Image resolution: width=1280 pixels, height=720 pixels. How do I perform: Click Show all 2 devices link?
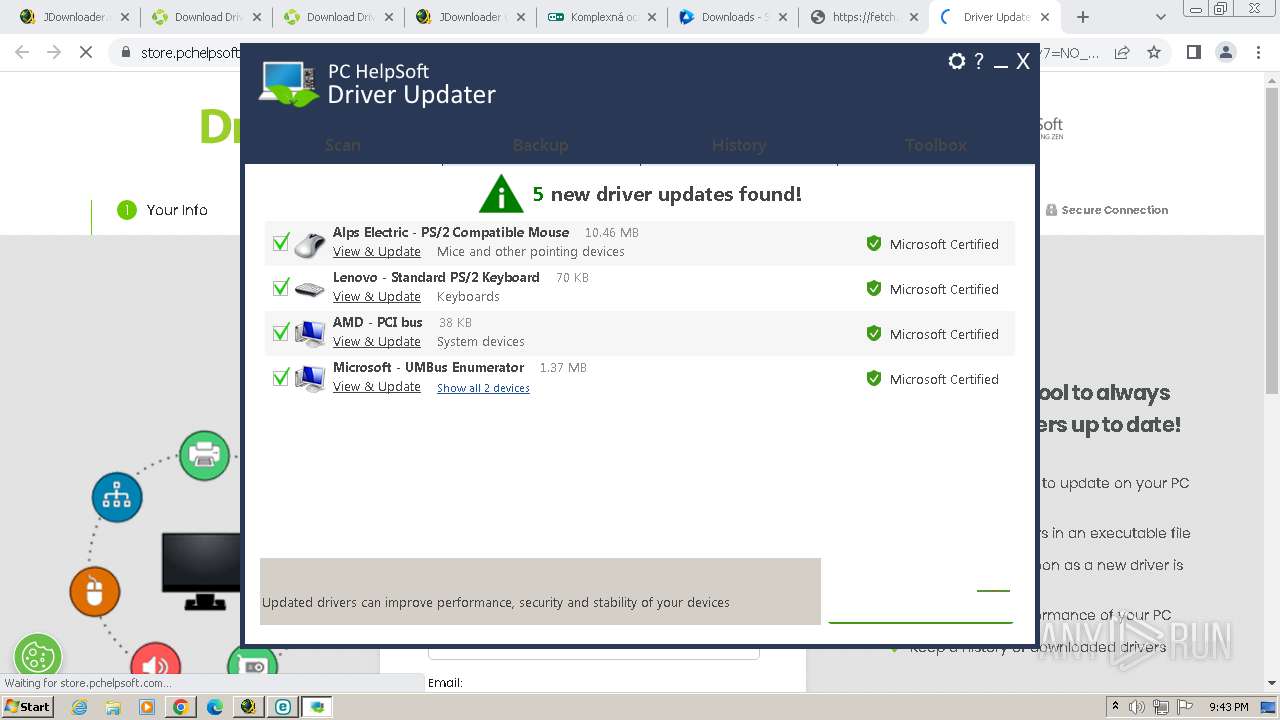coord(483,388)
